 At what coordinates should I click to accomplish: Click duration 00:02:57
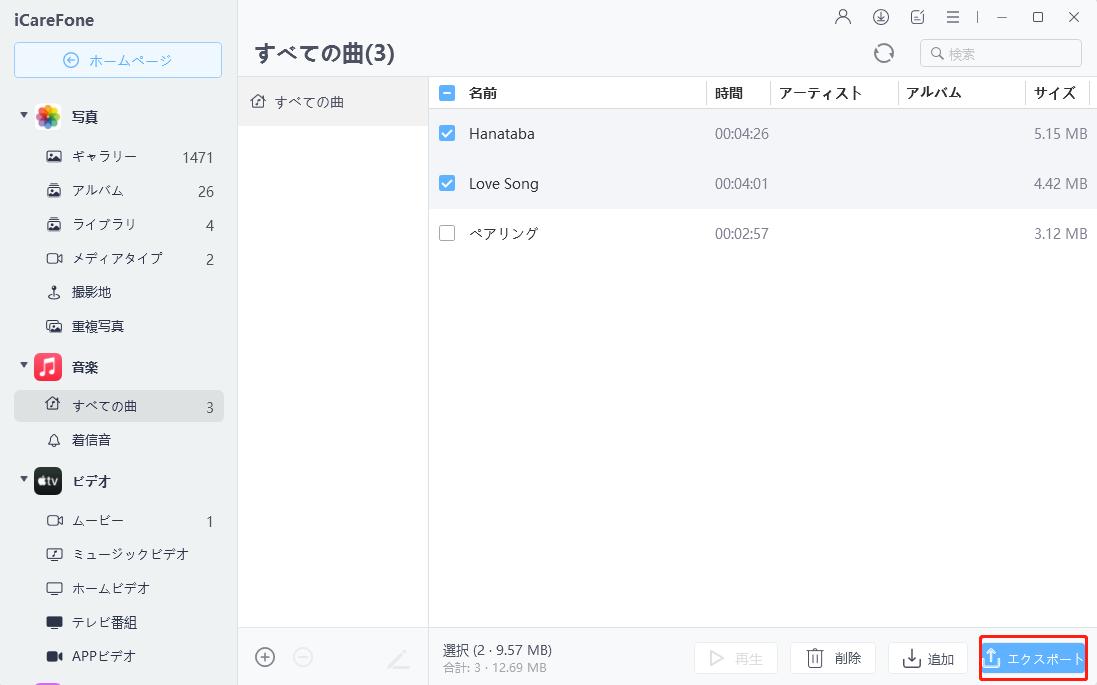click(742, 234)
